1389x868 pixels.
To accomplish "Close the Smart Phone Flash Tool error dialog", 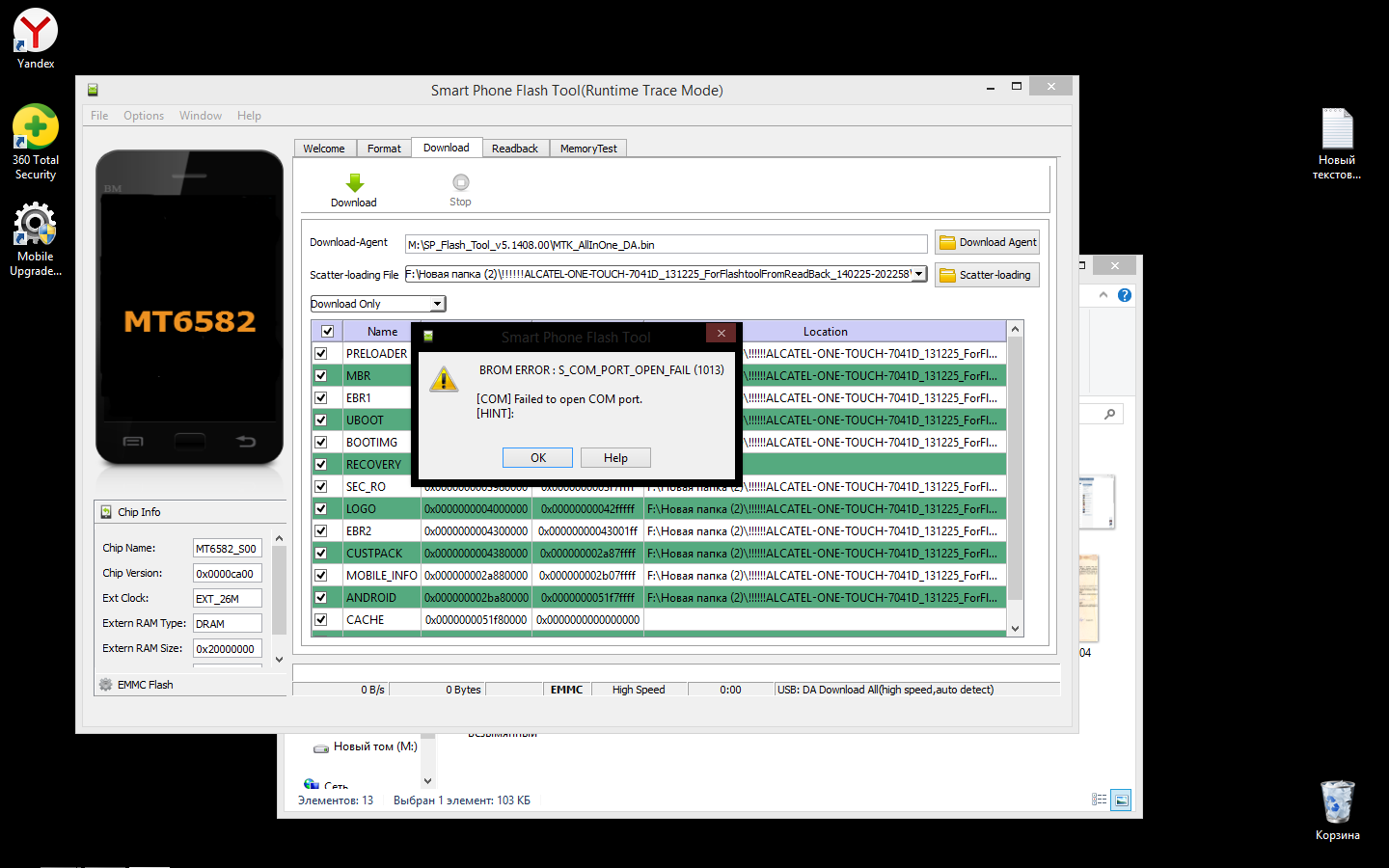I will pos(721,334).
